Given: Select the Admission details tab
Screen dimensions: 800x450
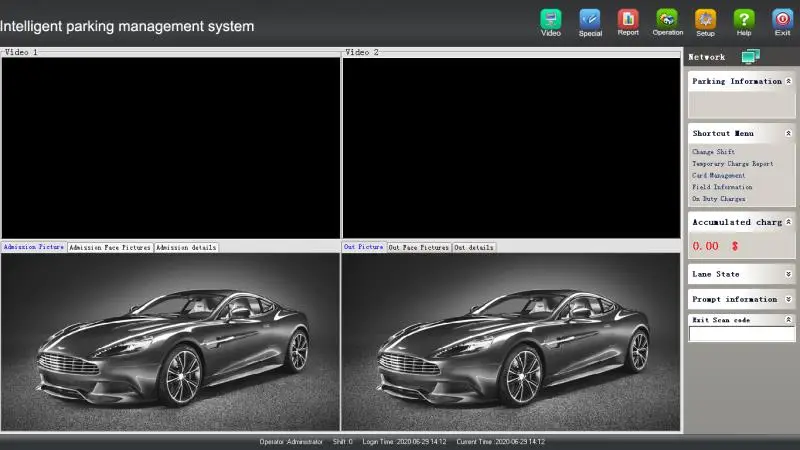Looking at the screenshot, I should tap(186, 247).
